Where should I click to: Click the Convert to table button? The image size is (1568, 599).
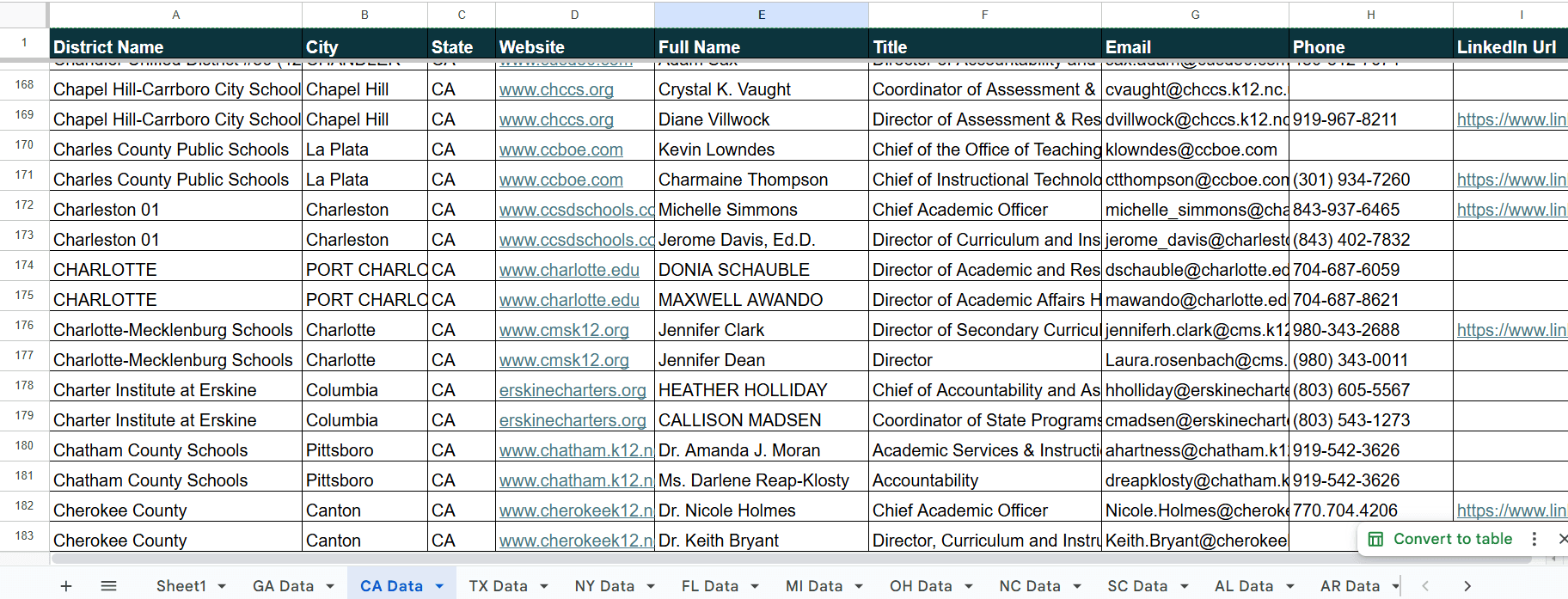point(1452,539)
